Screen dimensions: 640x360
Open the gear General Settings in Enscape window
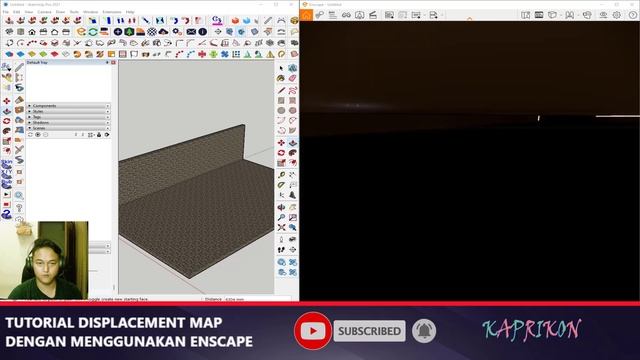[616, 15]
